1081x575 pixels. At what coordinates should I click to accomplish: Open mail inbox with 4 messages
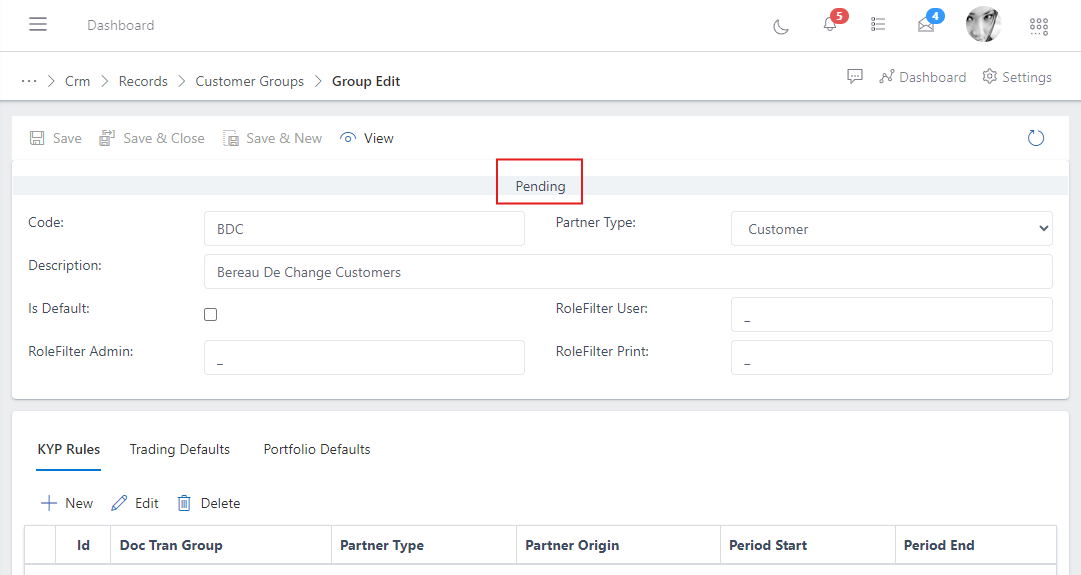[x=926, y=25]
